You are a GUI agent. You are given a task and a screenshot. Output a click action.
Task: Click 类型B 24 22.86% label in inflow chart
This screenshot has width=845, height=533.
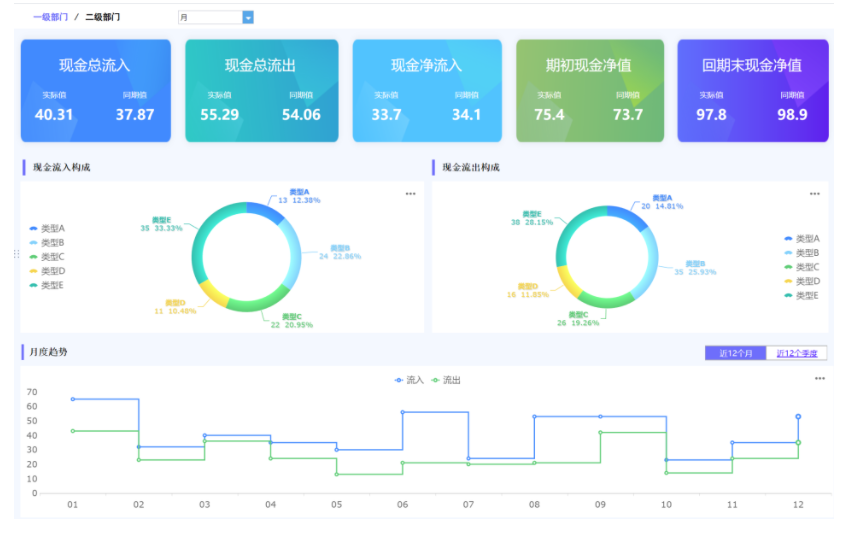coord(340,252)
